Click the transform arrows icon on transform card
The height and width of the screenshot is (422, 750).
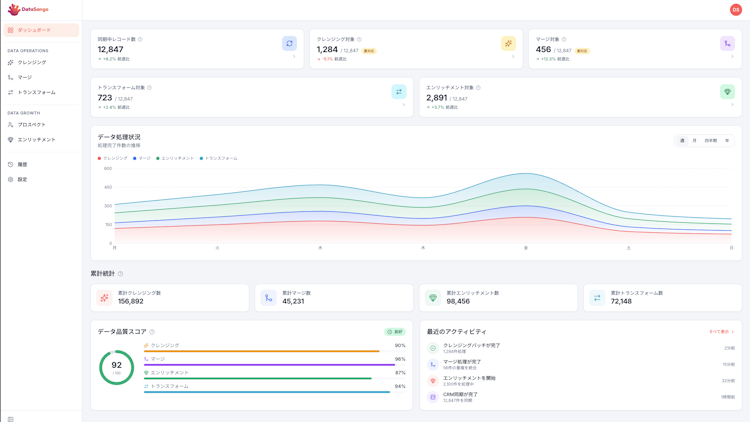point(398,92)
